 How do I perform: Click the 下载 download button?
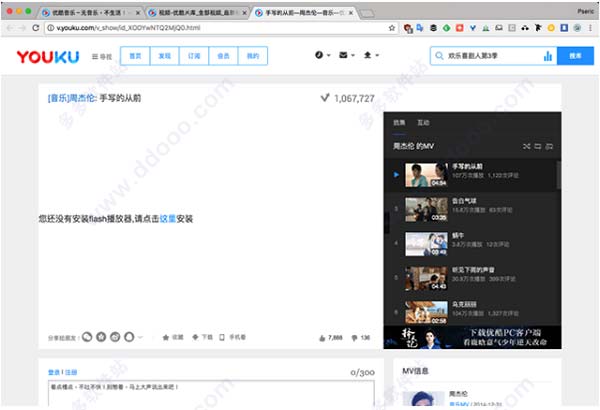click(x=202, y=337)
